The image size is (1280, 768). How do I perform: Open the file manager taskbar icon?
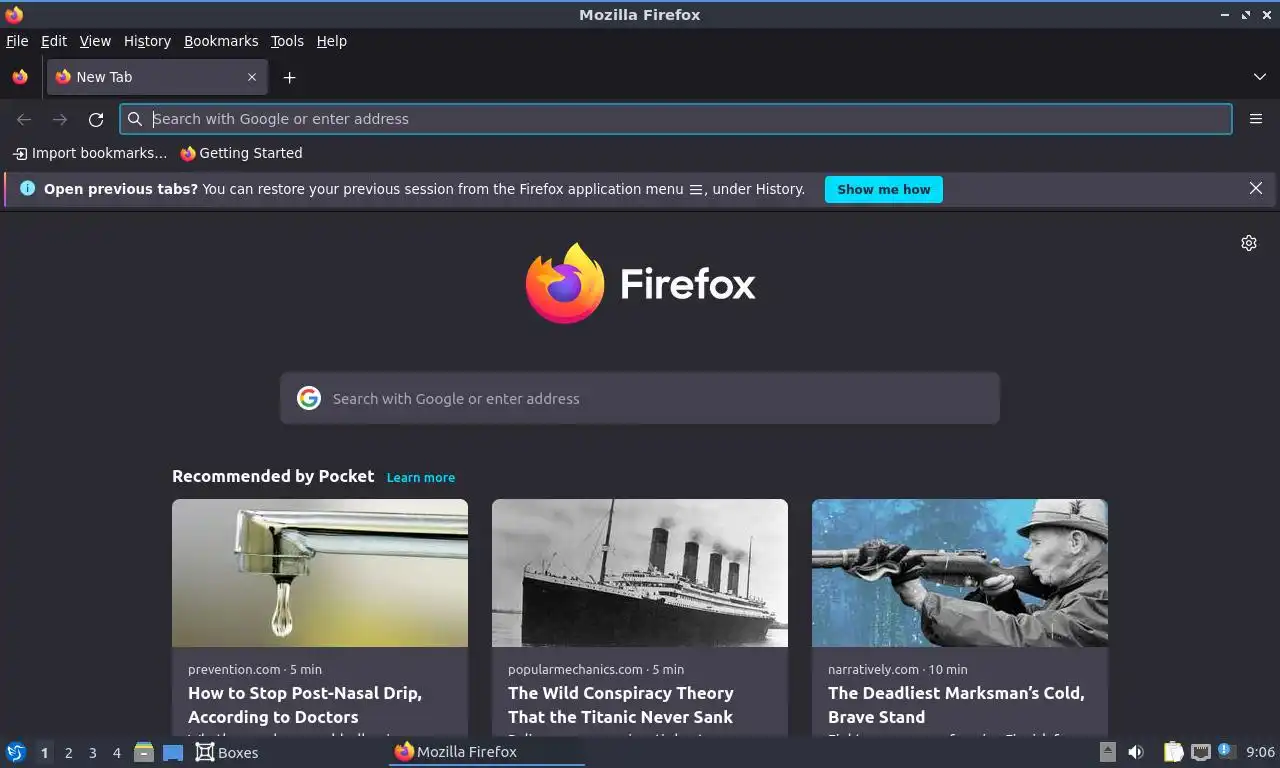[144, 752]
